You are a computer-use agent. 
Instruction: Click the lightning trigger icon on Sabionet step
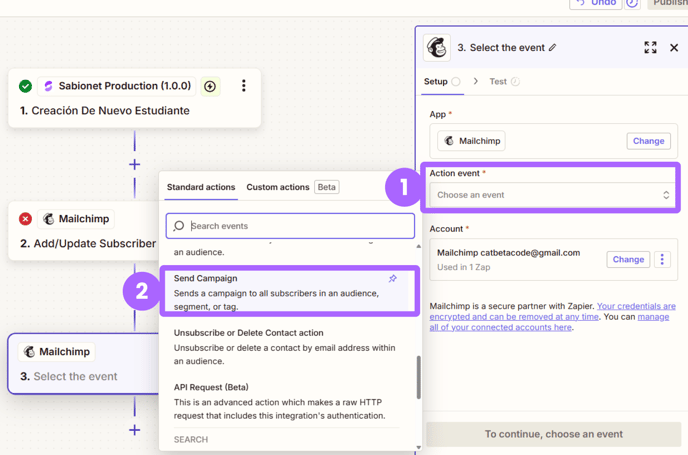(x=210, y=86)
